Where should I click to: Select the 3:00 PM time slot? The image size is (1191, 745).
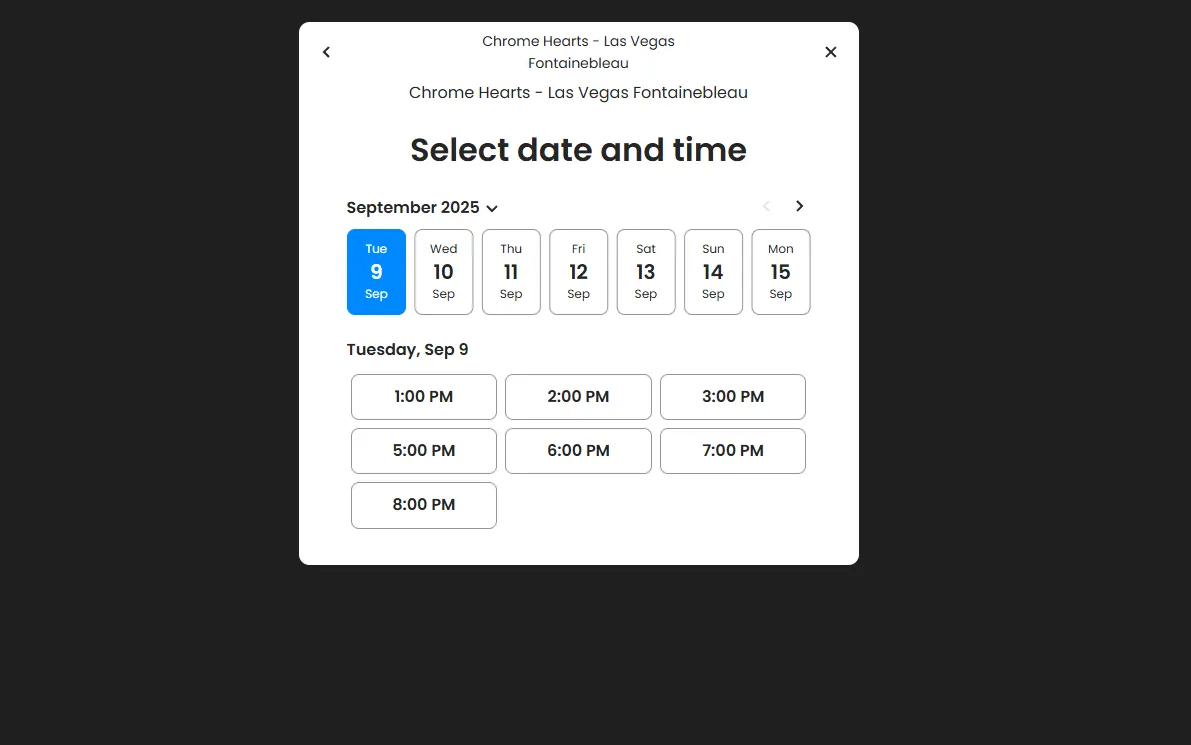tap(733, 397)
